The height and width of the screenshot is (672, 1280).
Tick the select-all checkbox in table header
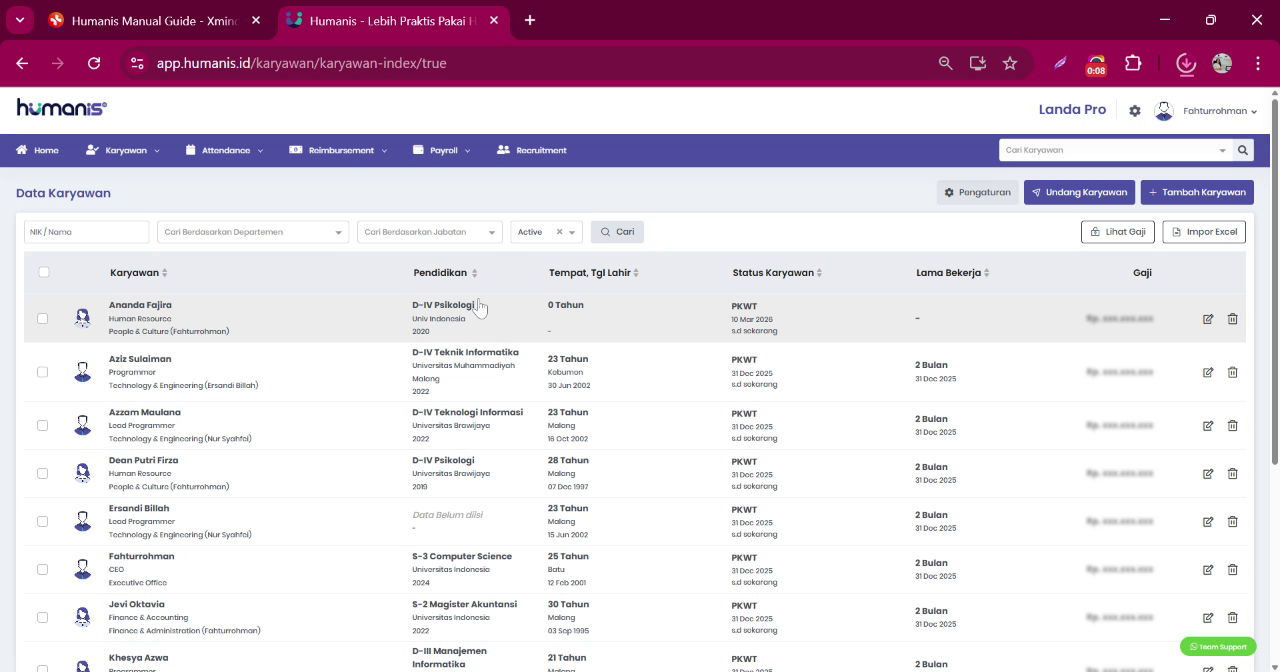tap(44, 272)
